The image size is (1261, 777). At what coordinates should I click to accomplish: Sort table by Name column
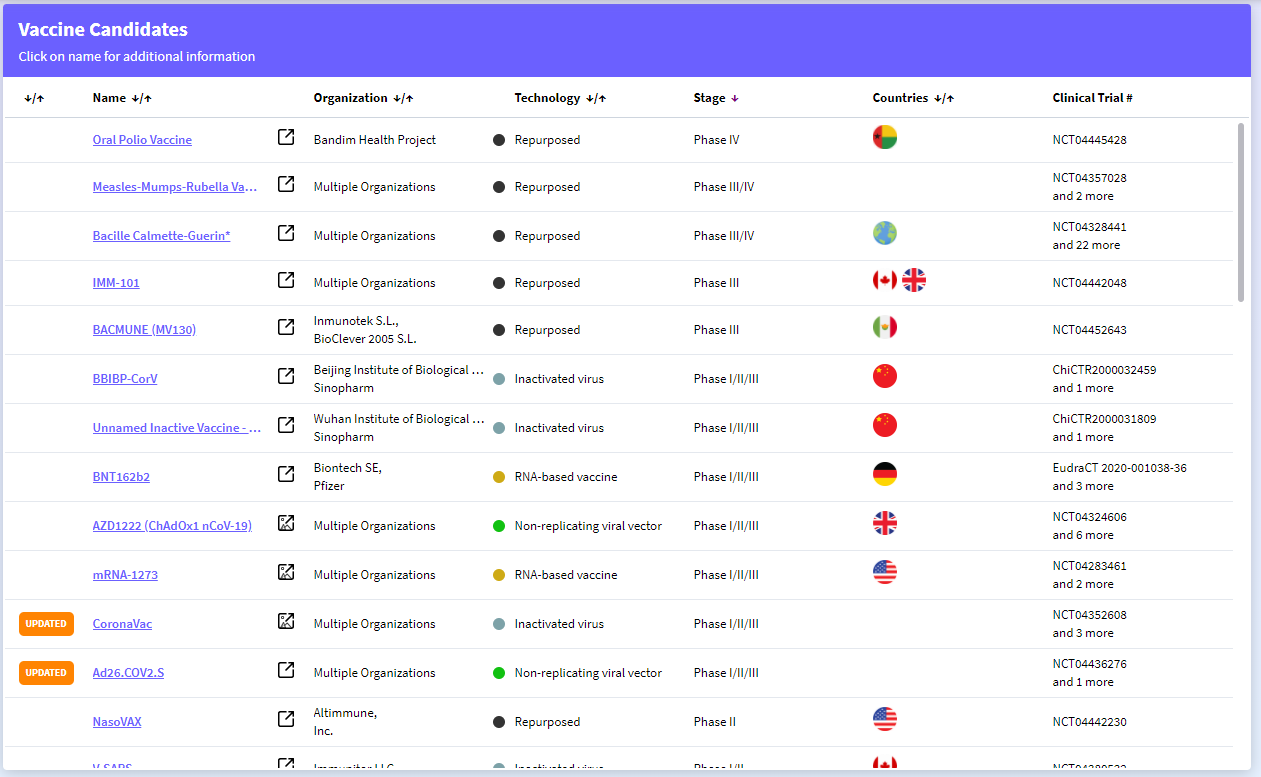coord(122,98)
